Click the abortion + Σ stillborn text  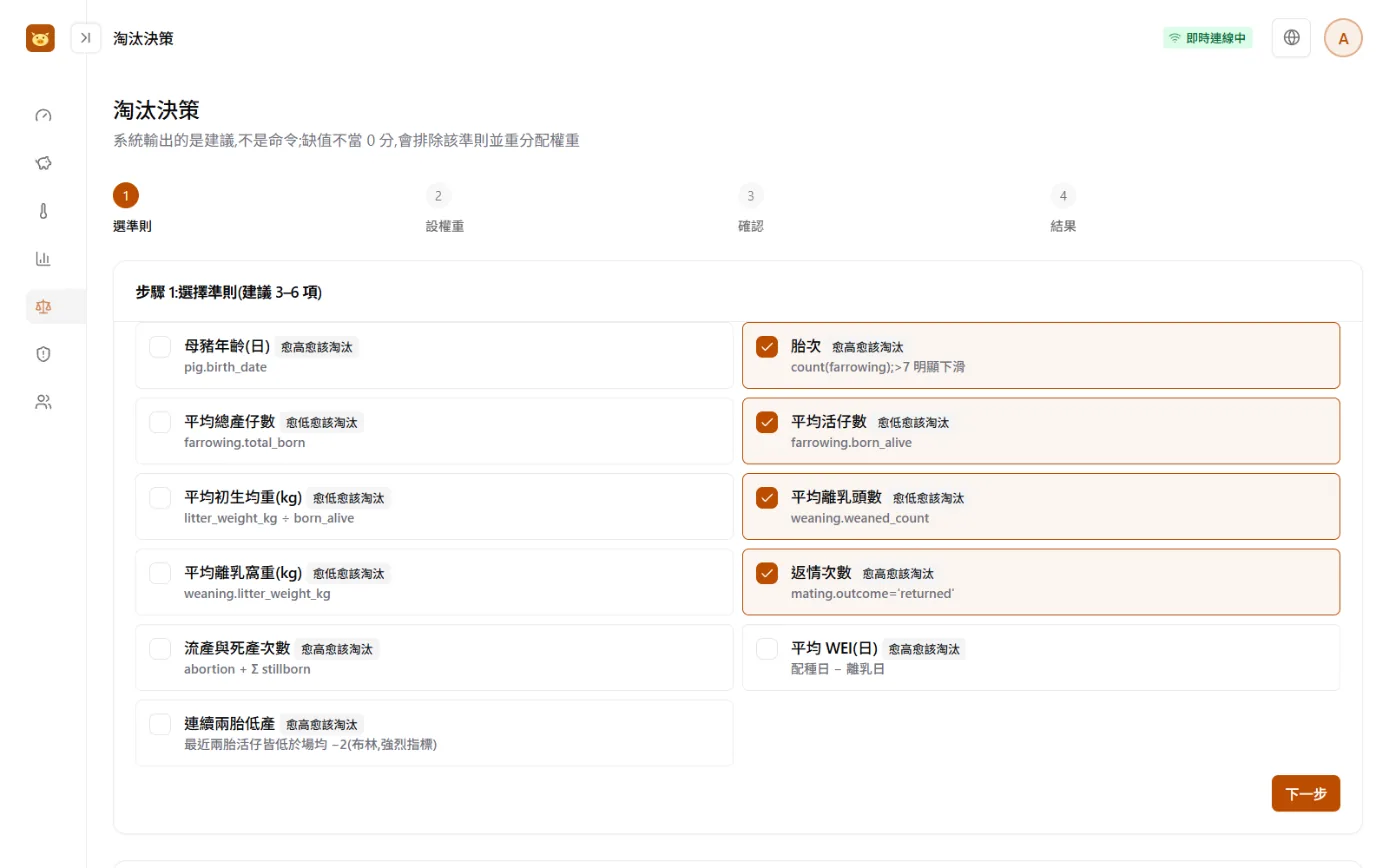point(248,669)
